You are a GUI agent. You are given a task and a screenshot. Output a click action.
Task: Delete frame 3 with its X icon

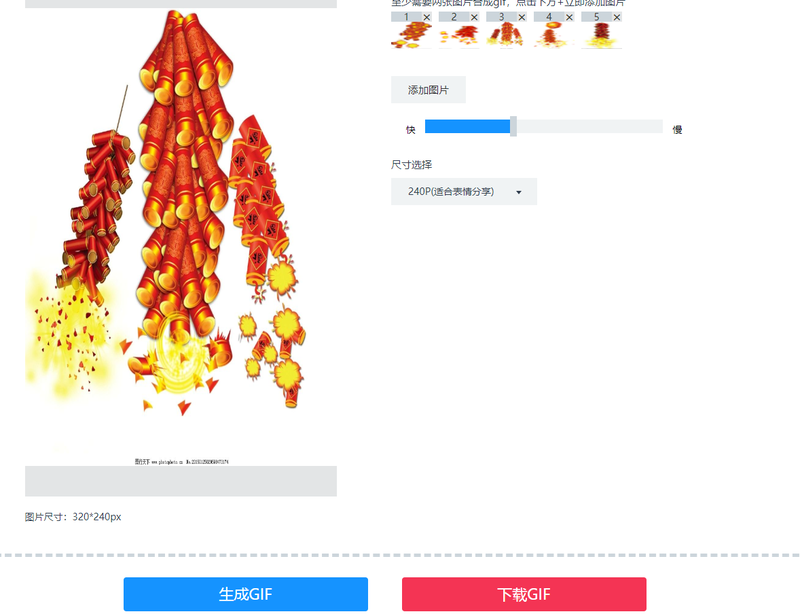(x=522, y=17)
